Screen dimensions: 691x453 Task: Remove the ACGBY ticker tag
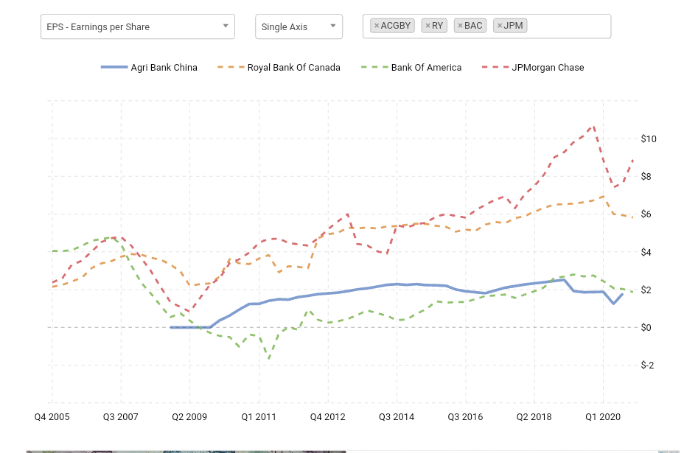[376, 26]
